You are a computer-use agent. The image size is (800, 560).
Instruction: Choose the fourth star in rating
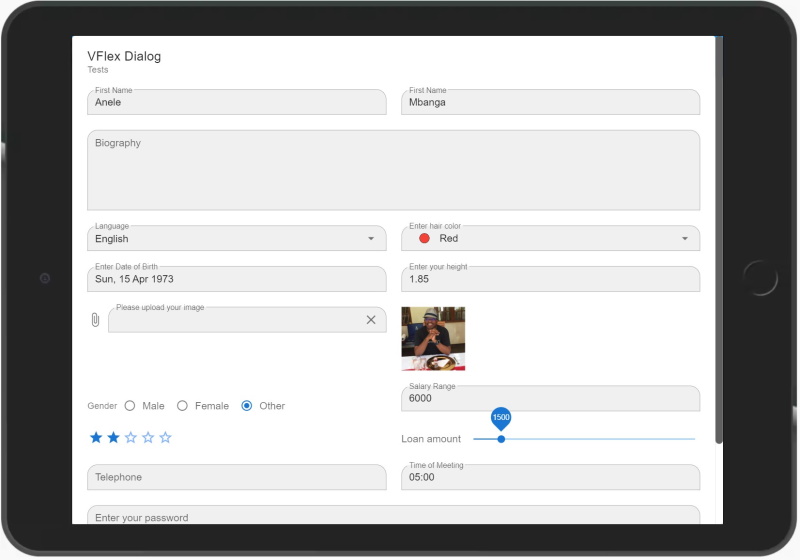(148, 438)
